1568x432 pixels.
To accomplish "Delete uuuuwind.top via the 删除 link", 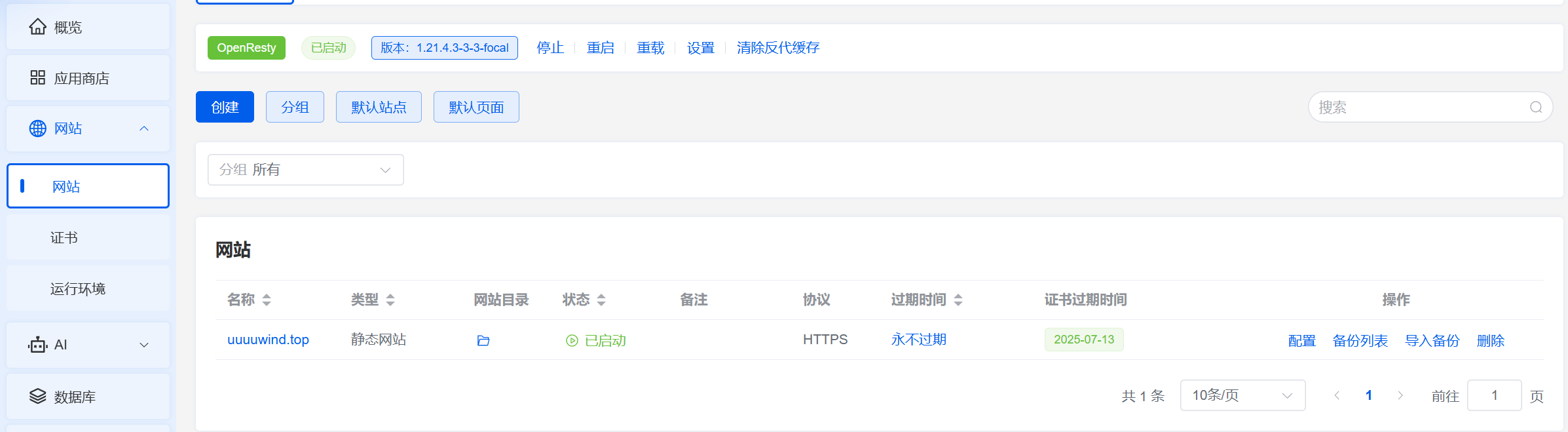I will (1490, 341).
